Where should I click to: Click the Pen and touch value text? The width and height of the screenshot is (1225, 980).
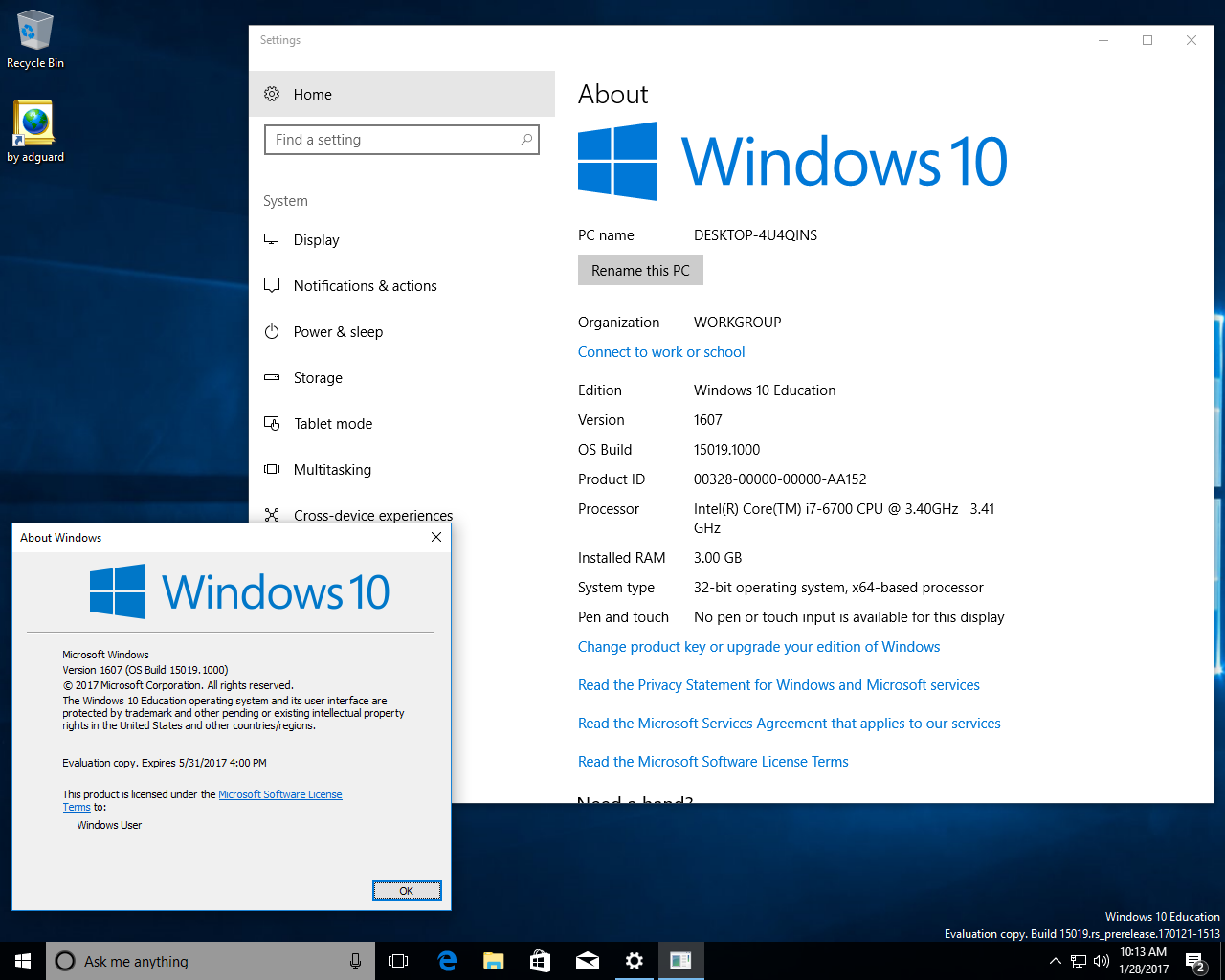(849, 617)
